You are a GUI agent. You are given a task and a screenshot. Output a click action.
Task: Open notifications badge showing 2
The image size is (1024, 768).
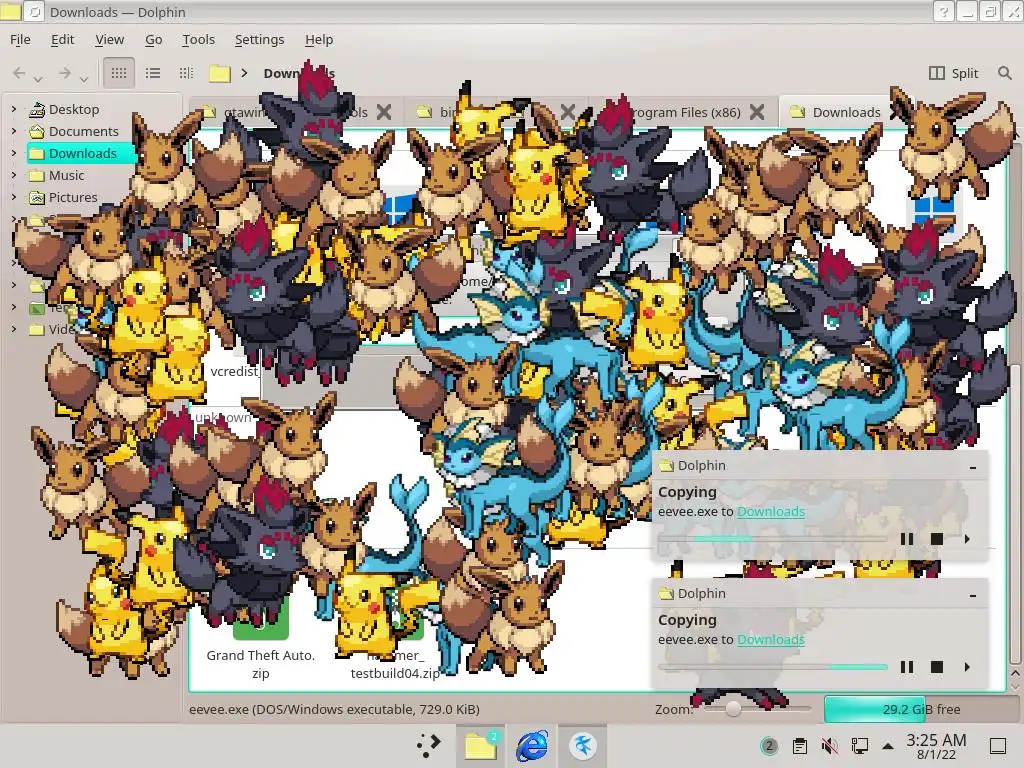pos(769,745)
